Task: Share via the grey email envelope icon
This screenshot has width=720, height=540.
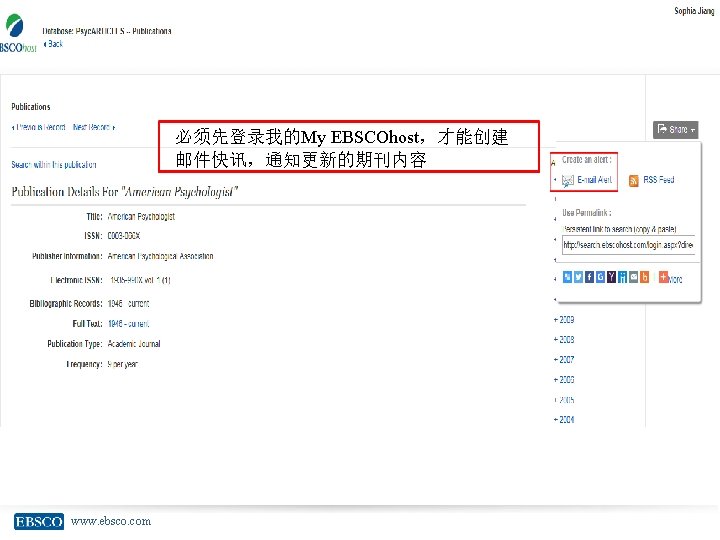Action: (634, 277)
